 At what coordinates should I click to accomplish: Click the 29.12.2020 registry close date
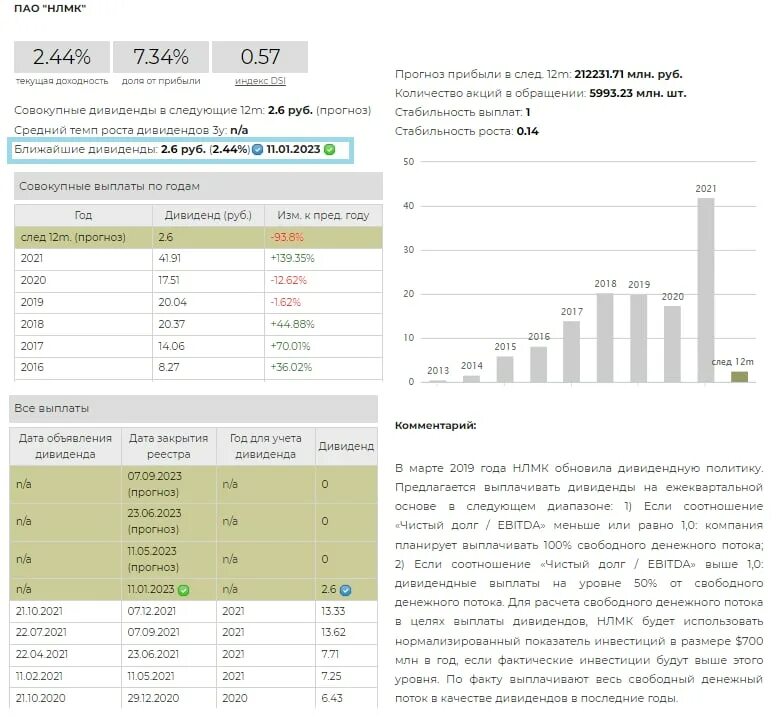[x=153, y=698]
